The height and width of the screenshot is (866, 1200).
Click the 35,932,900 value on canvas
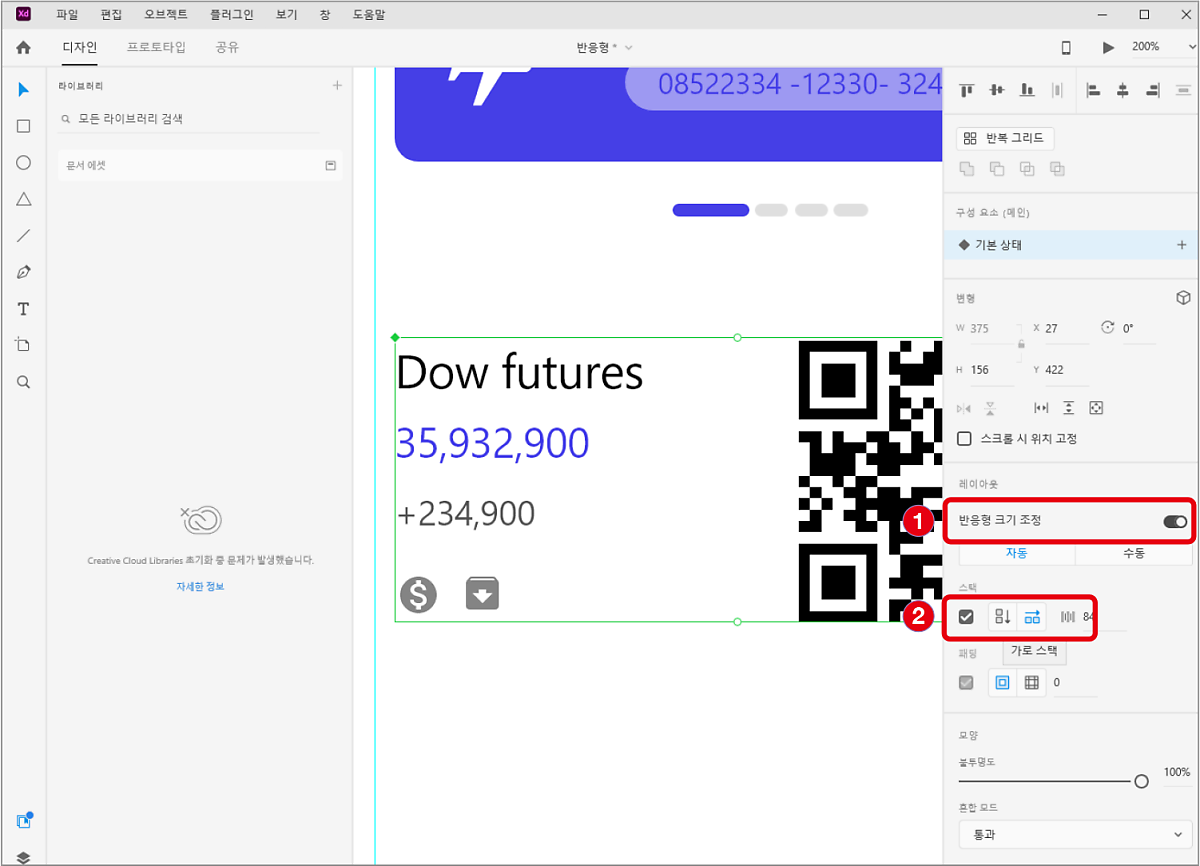click(493, 443)
